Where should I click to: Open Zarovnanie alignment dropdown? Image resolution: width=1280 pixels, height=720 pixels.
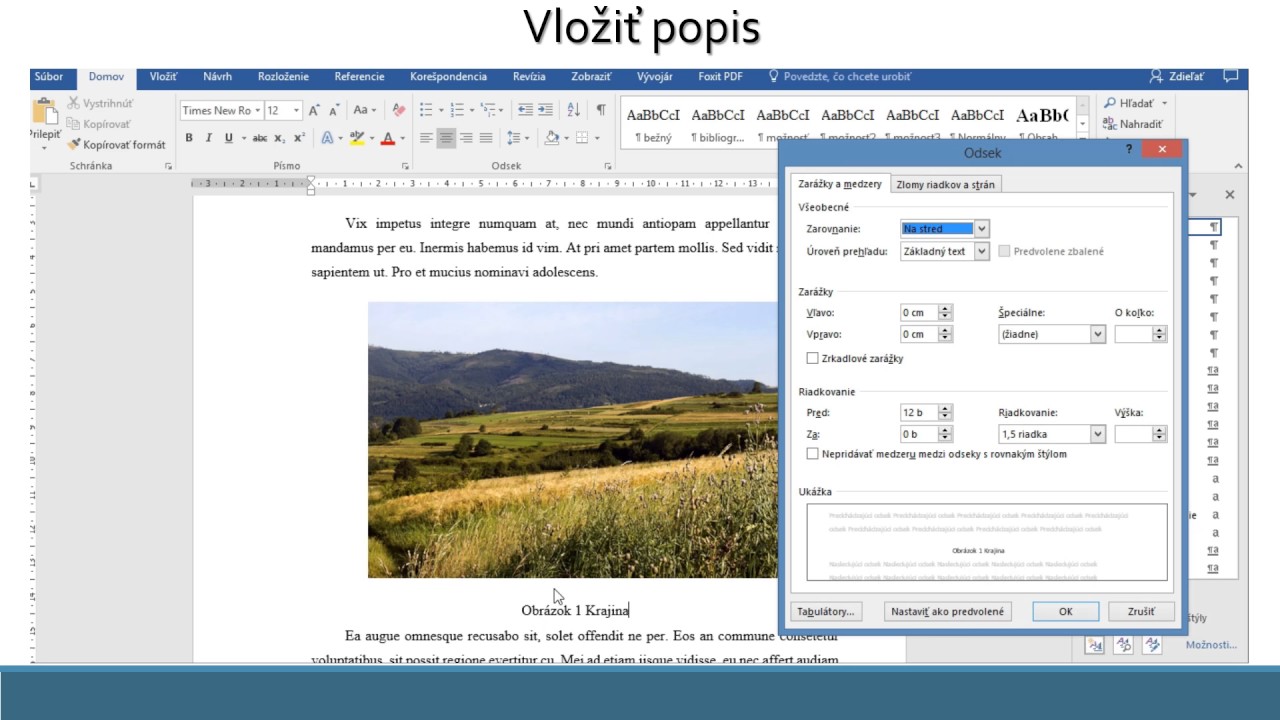[982, 229]
